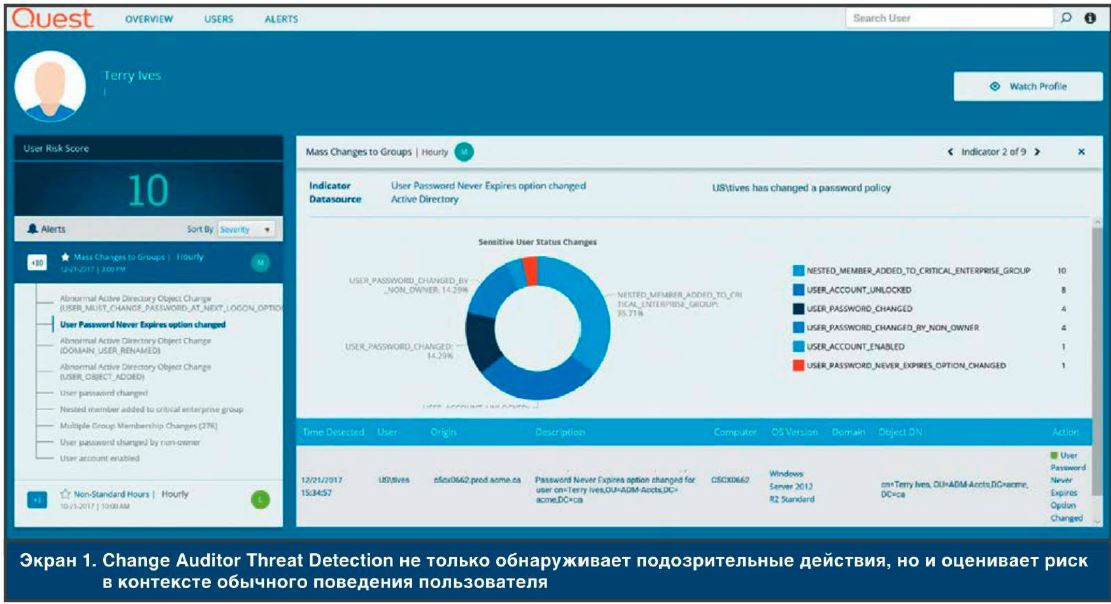This screenshot has height=604, width=1111.
Task: Click NESTED_MEMBER_ADDED legend color swatch
Action: [799, 271]
